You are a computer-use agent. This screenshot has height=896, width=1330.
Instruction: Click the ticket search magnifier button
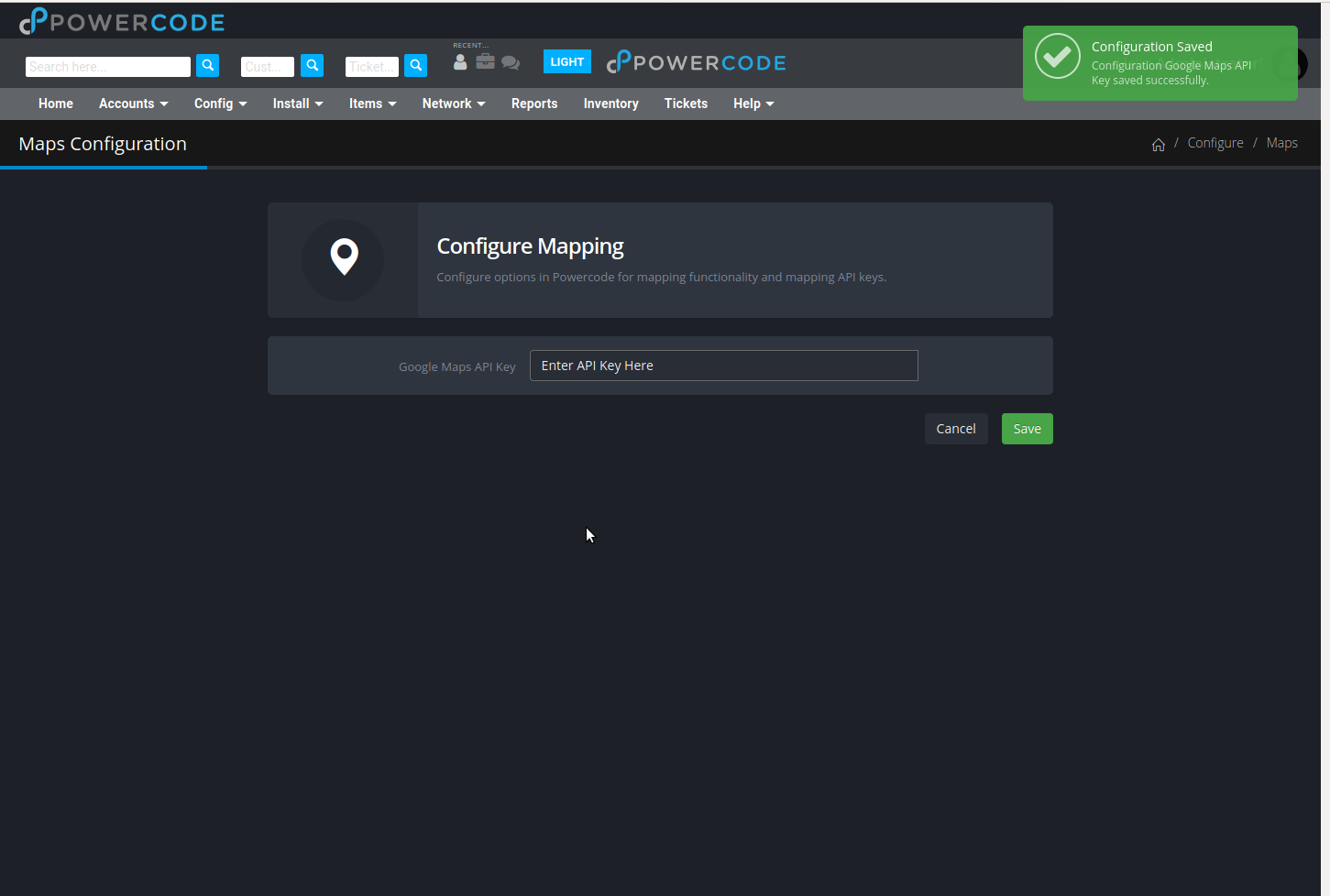point(416,66)
